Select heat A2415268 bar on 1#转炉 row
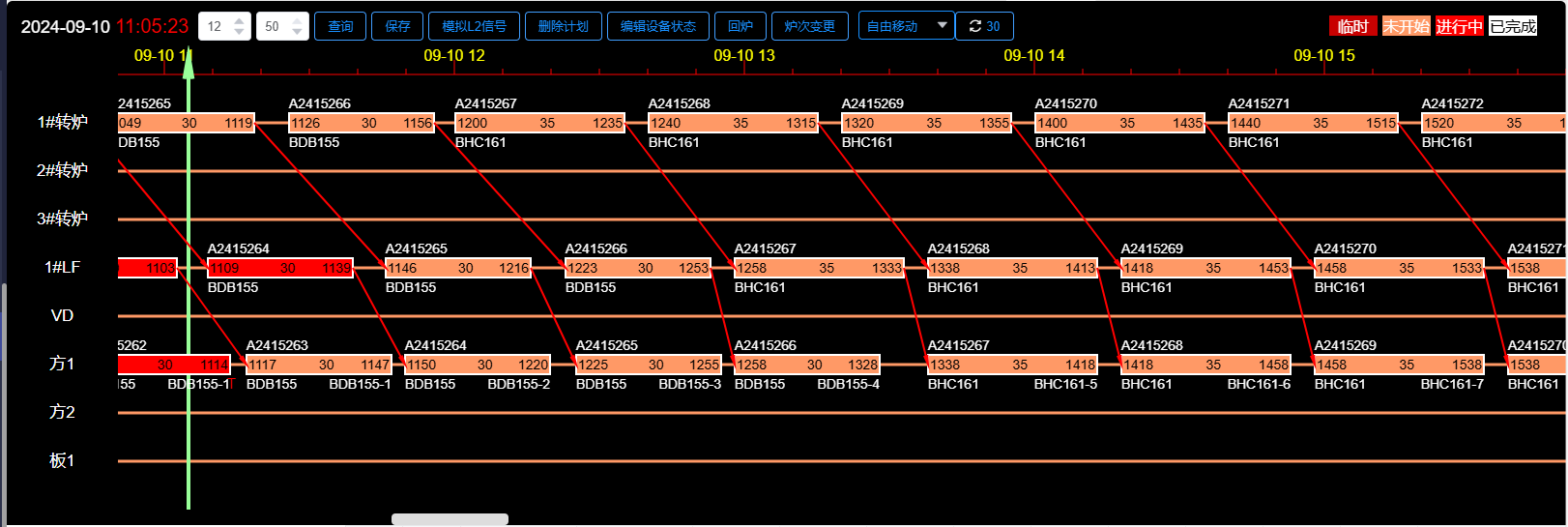The image size is (1568, 527). [x=733, y=123]
